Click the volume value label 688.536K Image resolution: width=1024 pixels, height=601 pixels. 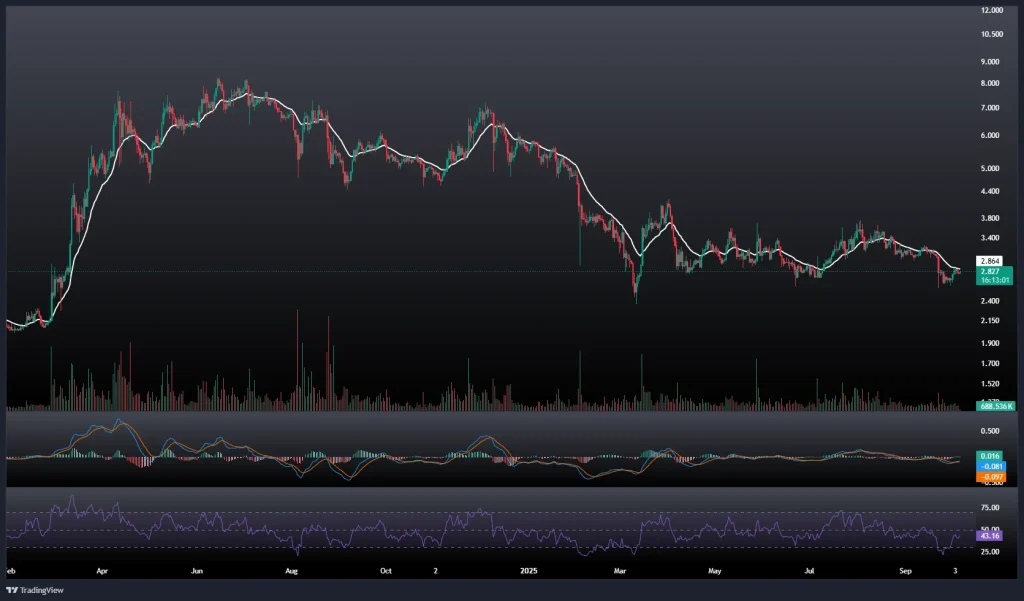pos(995,407)
